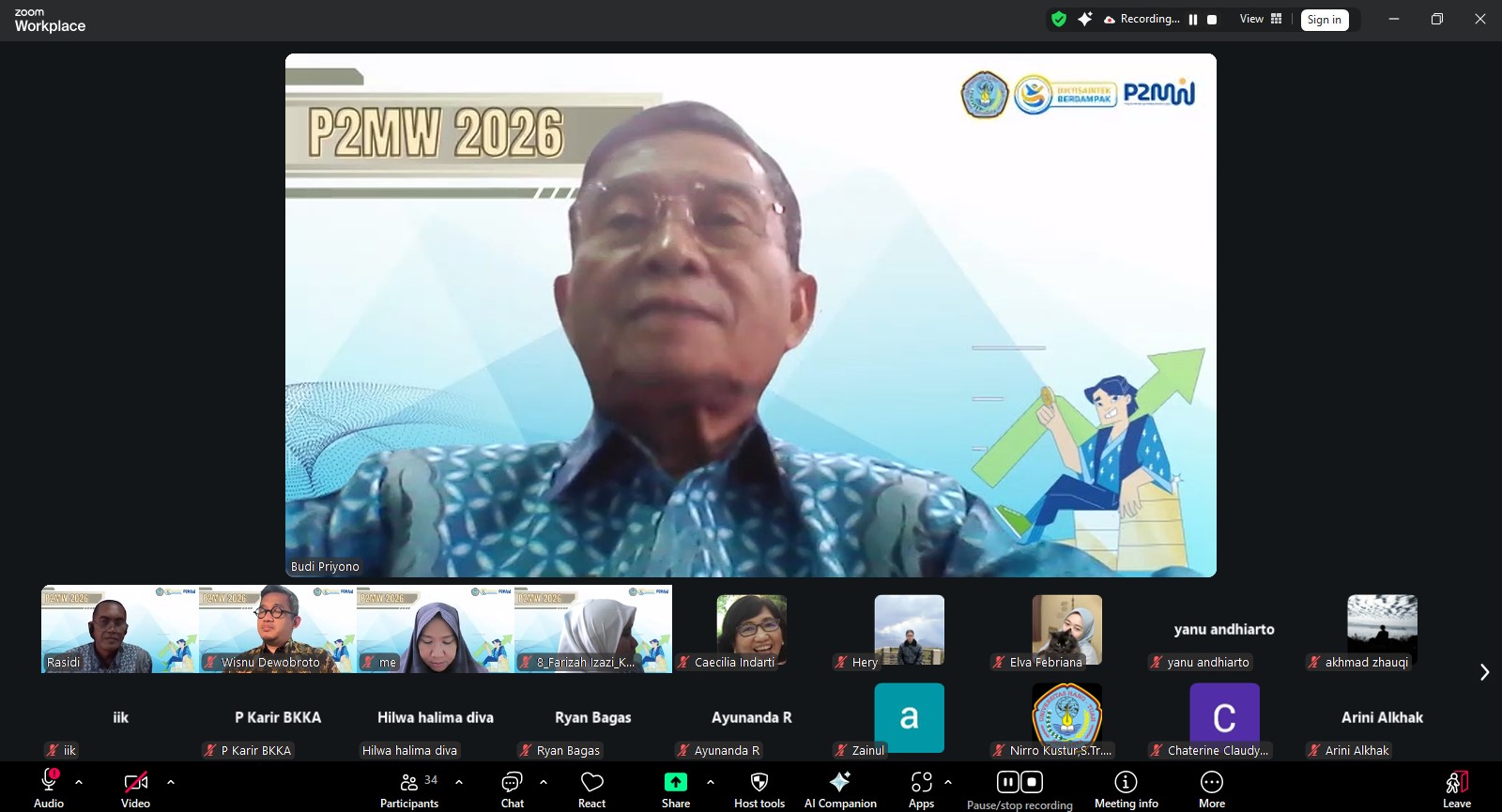Show next page of participant thumbnails
The image size is (1502, 812).
[x=1484, y=672]
